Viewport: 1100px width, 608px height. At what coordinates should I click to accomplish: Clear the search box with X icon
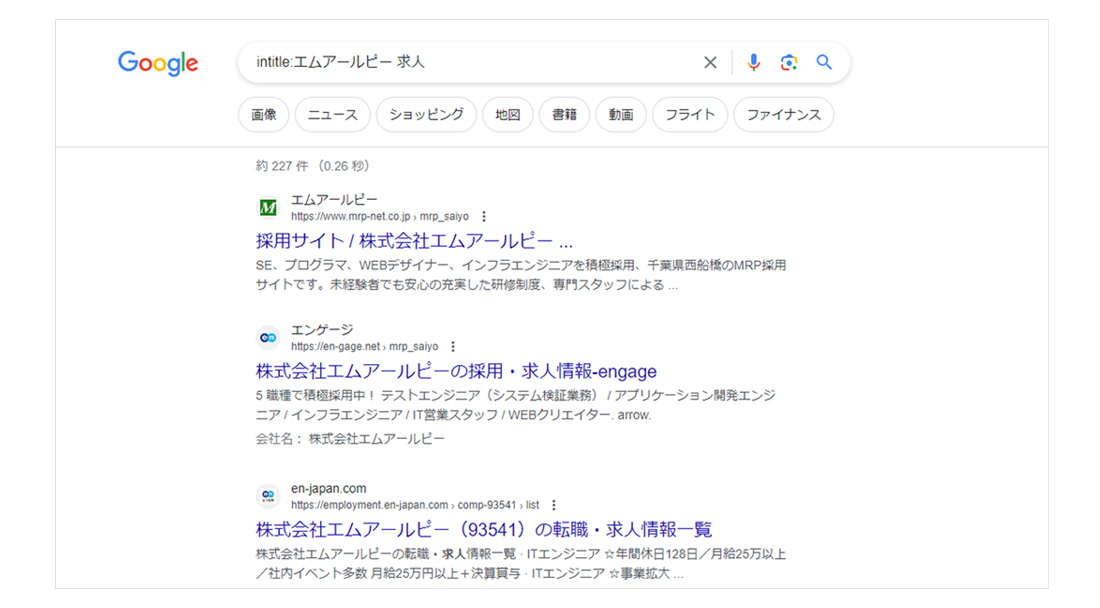[x=710, y=63]
